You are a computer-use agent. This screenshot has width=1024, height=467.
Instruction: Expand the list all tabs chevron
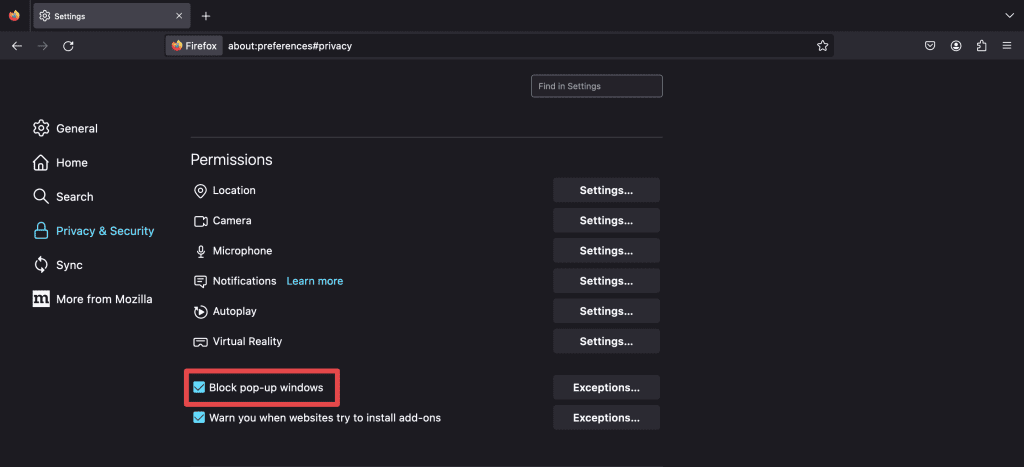(1008, 16)
